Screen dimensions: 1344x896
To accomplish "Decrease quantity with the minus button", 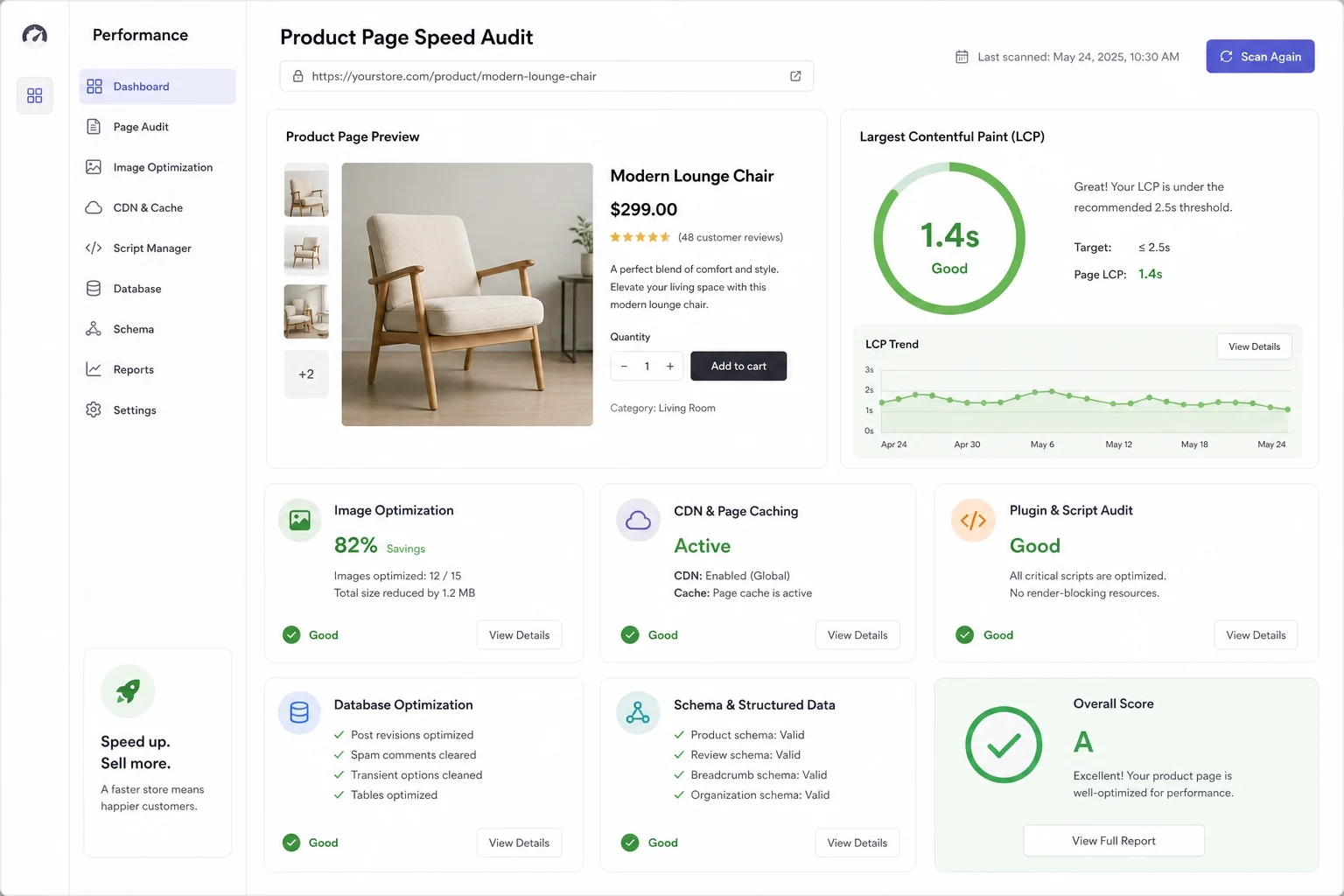I will [624, 367].
